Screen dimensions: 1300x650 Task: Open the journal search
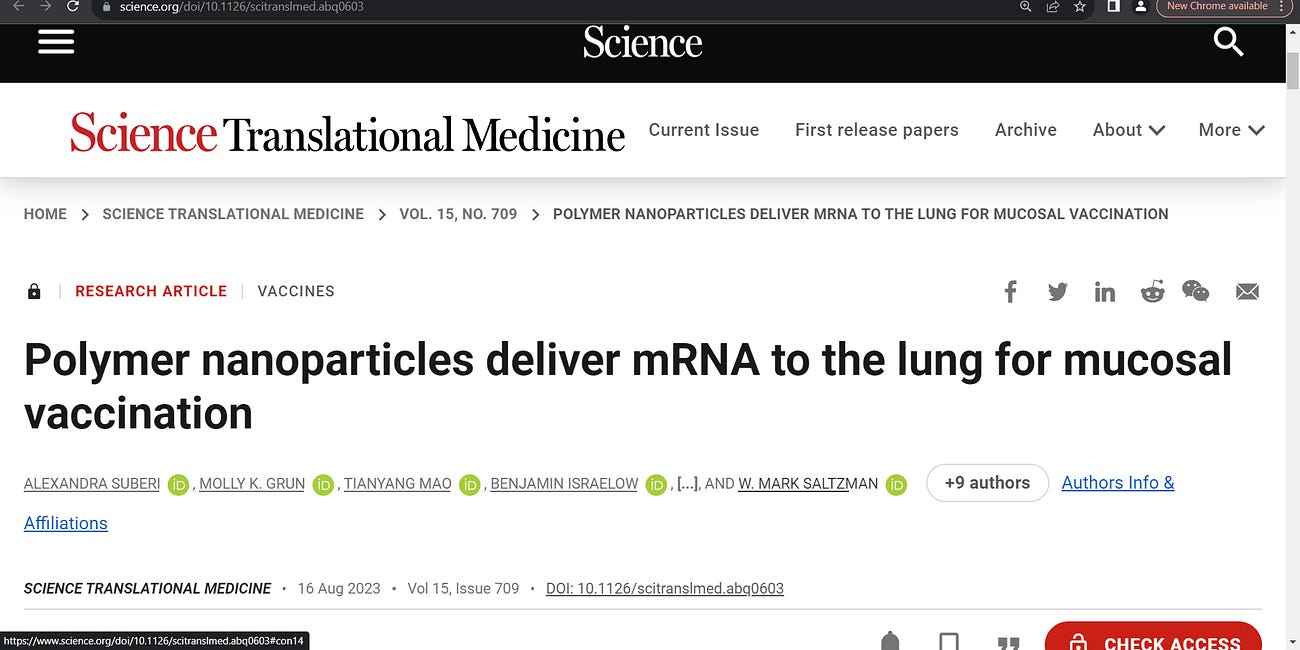(1228, 42)
